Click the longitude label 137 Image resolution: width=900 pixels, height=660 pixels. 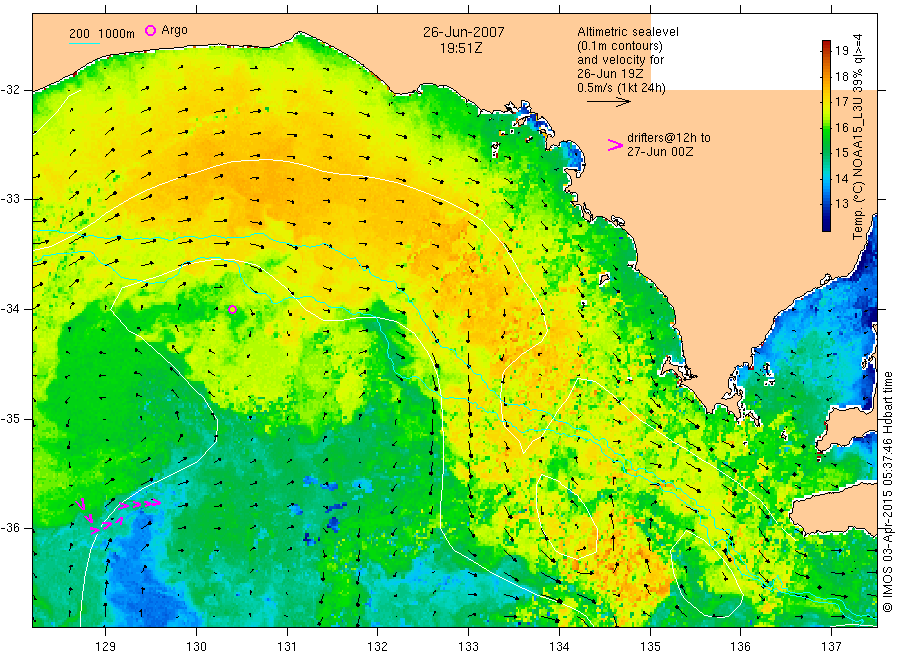click(831, 646)
